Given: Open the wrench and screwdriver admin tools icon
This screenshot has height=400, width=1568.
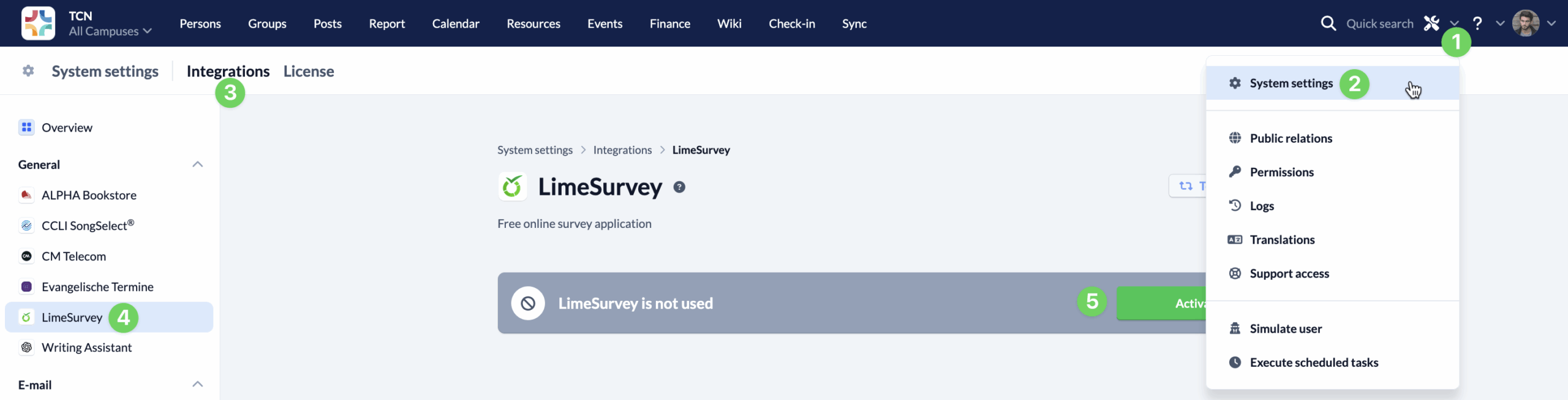Looking at the screenshot, I should [1431, 23].
